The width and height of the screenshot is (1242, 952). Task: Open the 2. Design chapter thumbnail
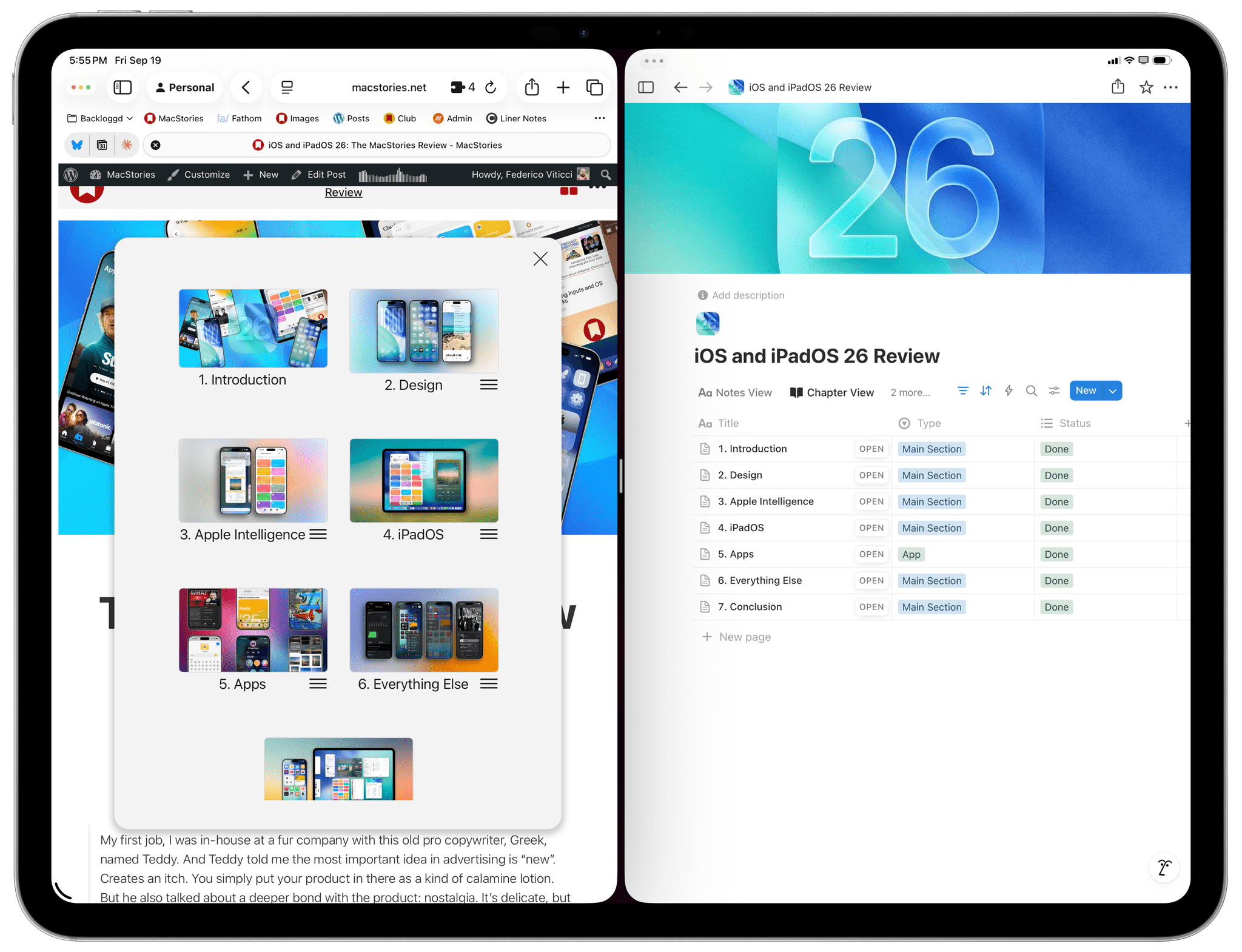pos(424,331)
